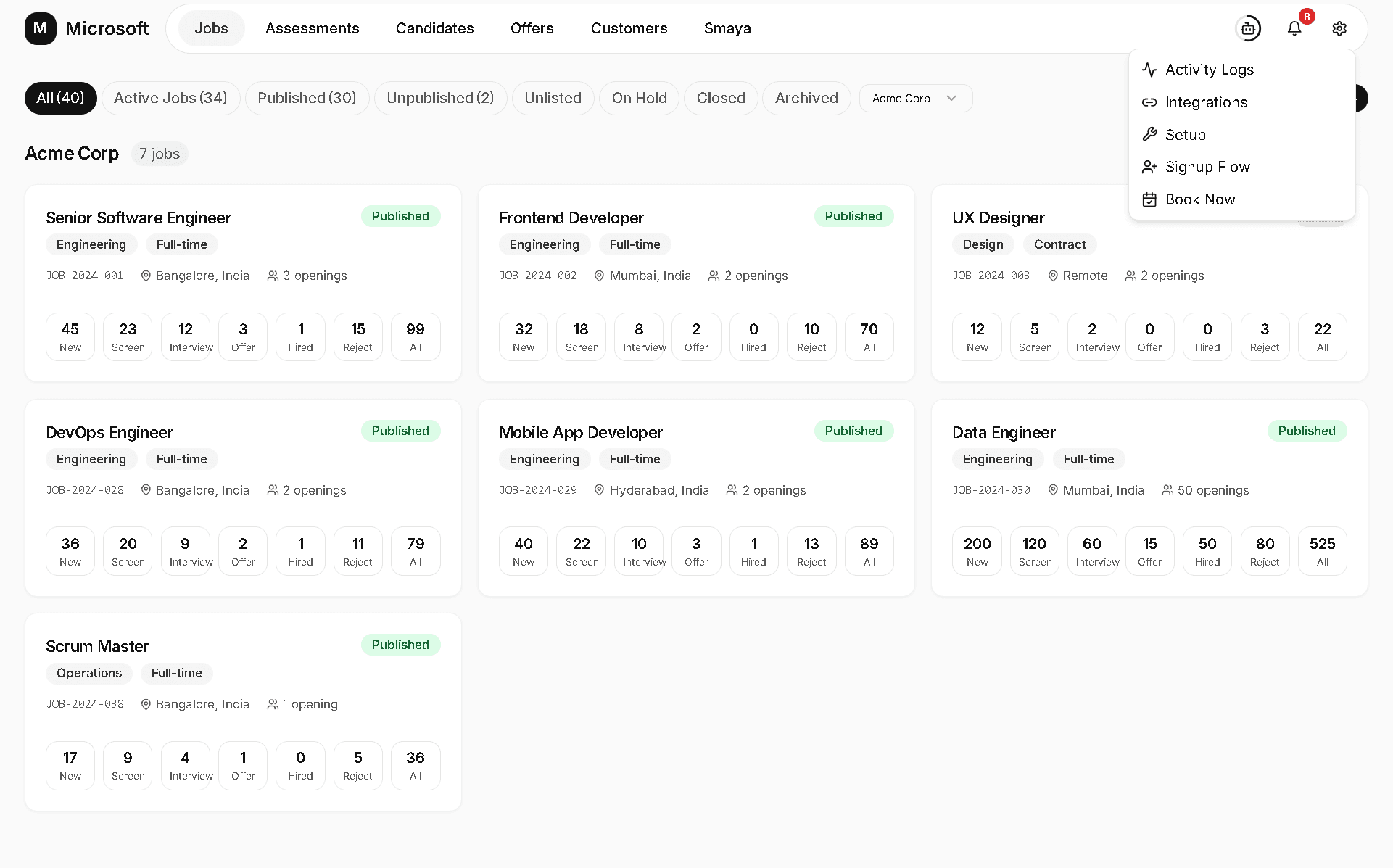Click 99 All on Senior Software Engineer
This screenshot has height=868, width=1393.
[x=416, y=336]
